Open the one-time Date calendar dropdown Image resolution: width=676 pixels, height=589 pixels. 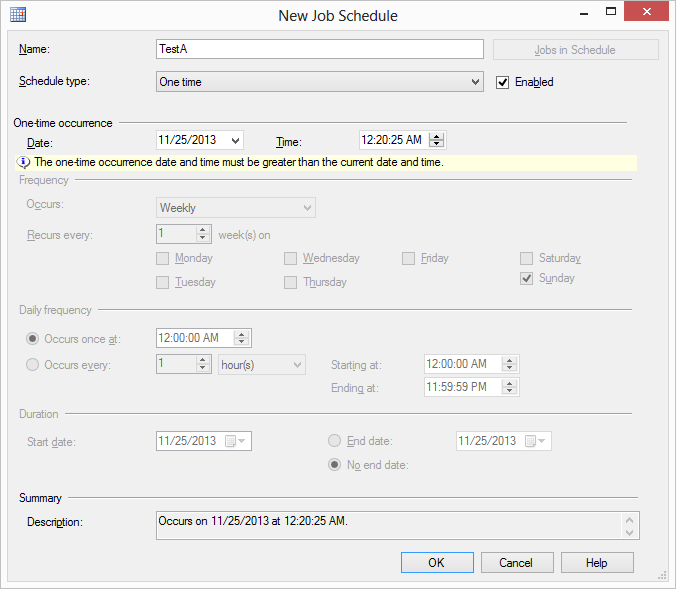click(x=234, y=141)
